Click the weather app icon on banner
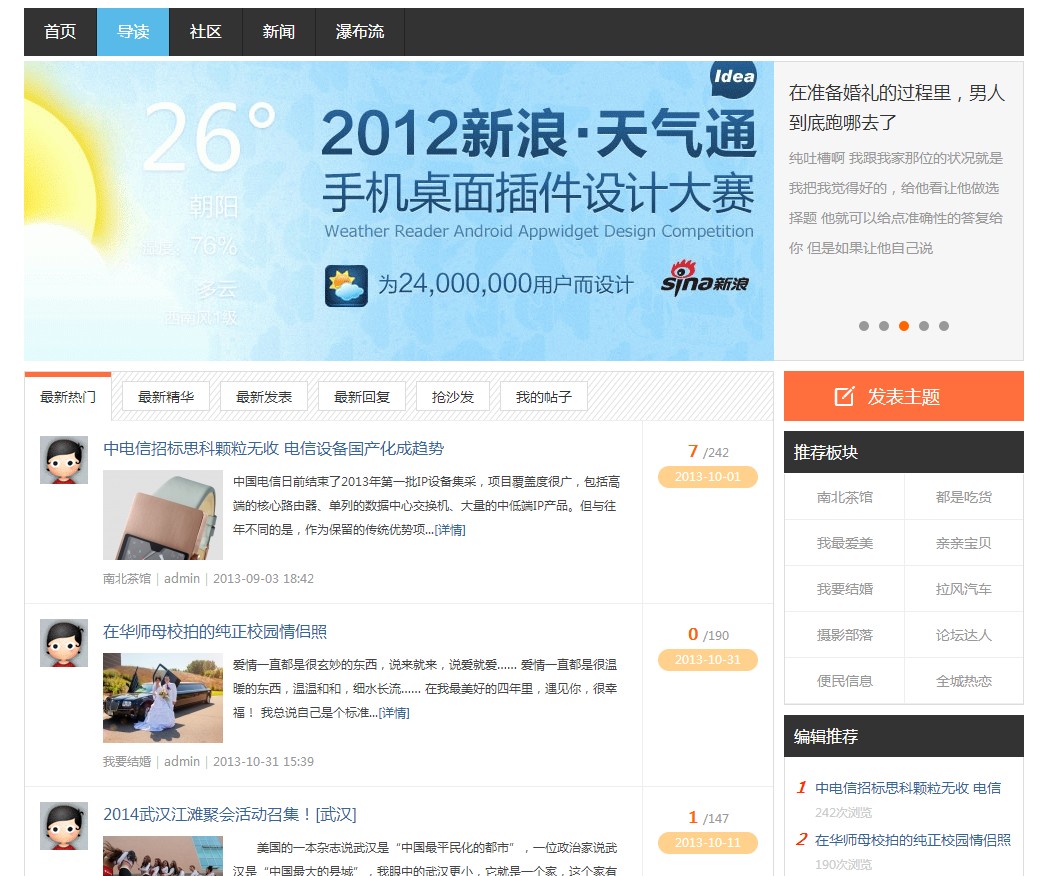The image size is (1061, 876). [x=346, y=286]
